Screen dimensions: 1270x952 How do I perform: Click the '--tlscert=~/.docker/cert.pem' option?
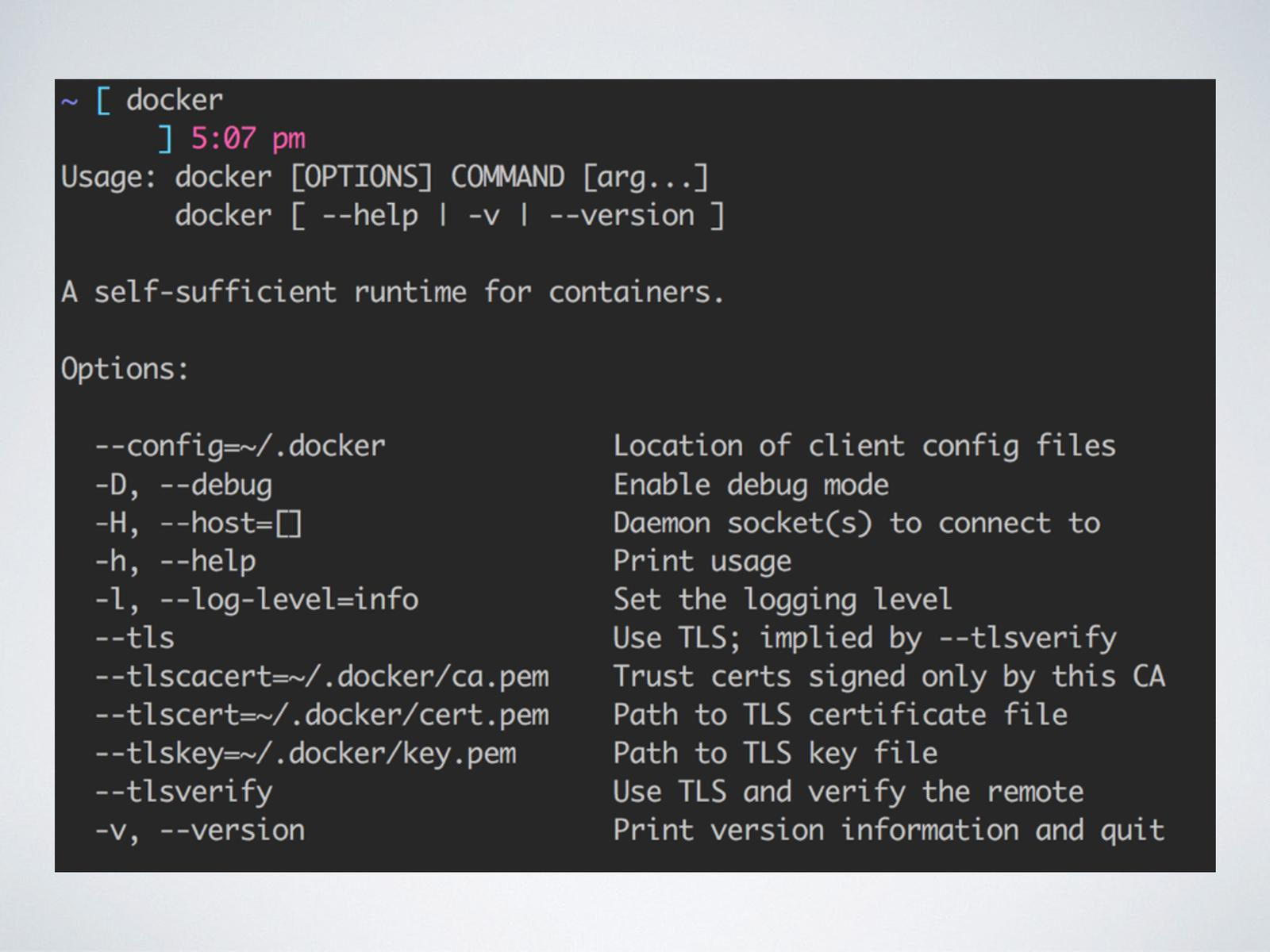click(x=322, y=715)
